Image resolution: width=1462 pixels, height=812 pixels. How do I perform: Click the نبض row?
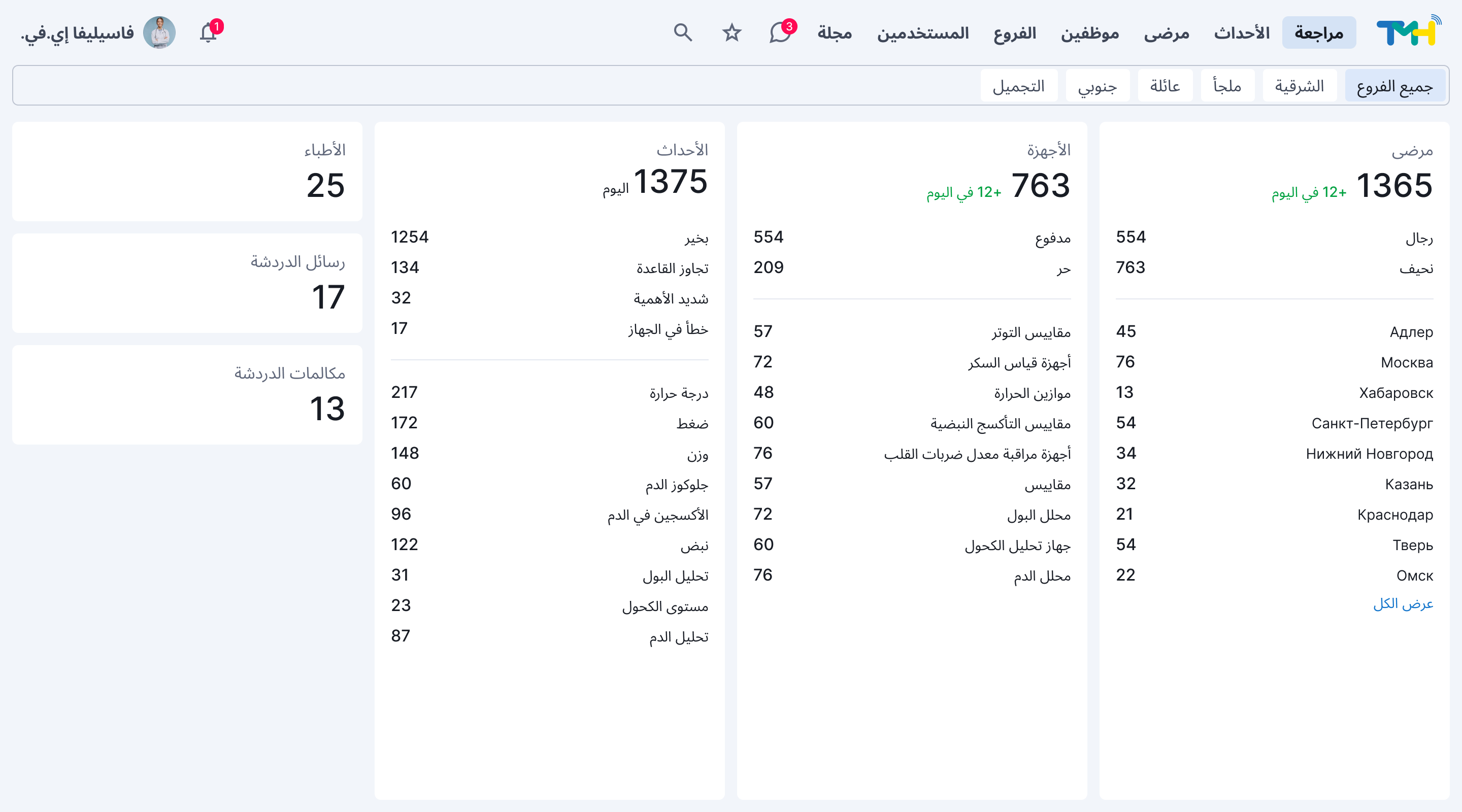tap(549, 545)
